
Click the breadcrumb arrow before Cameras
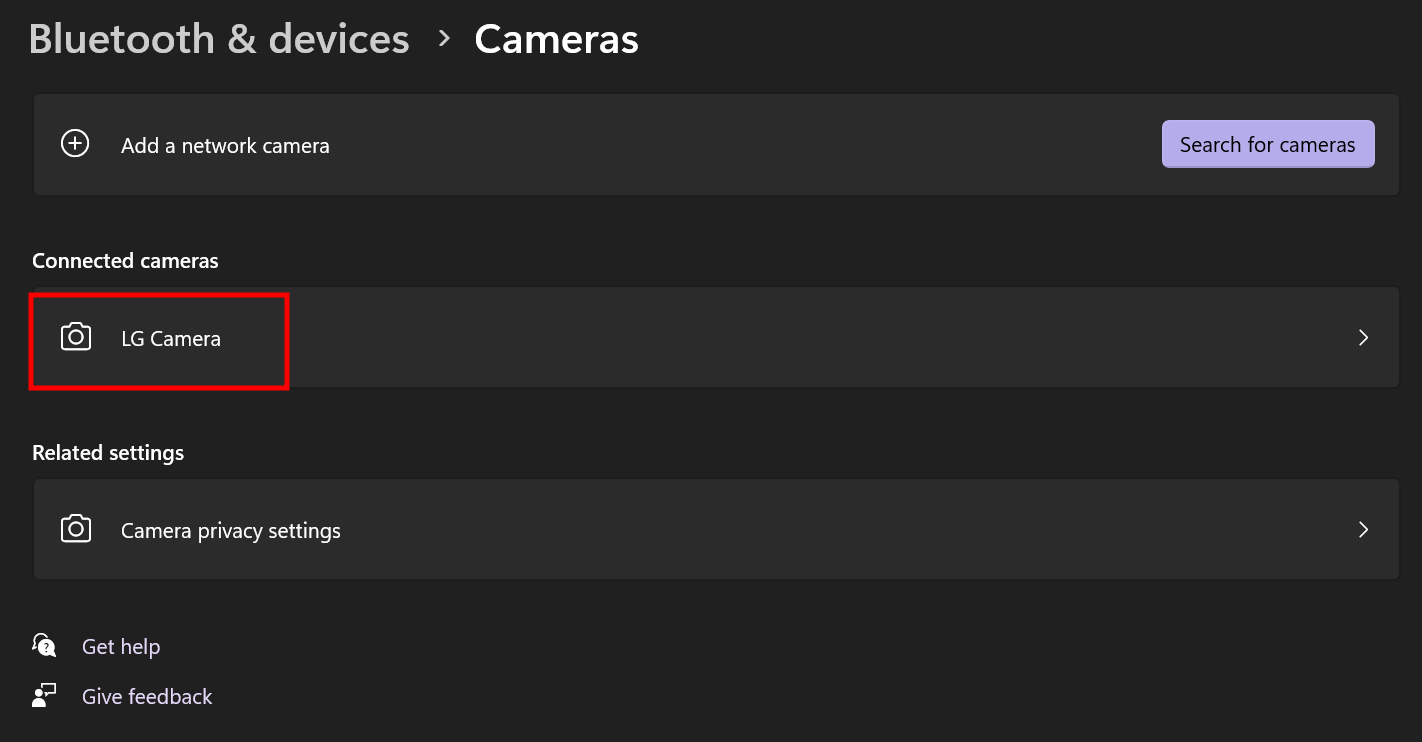coord(445,39)
